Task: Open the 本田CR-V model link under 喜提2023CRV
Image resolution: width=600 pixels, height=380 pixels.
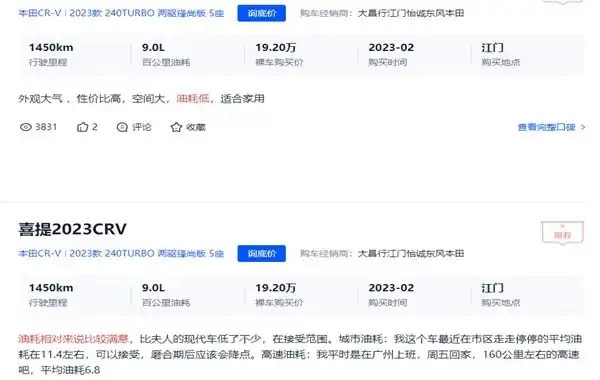Action: (121, 253)
